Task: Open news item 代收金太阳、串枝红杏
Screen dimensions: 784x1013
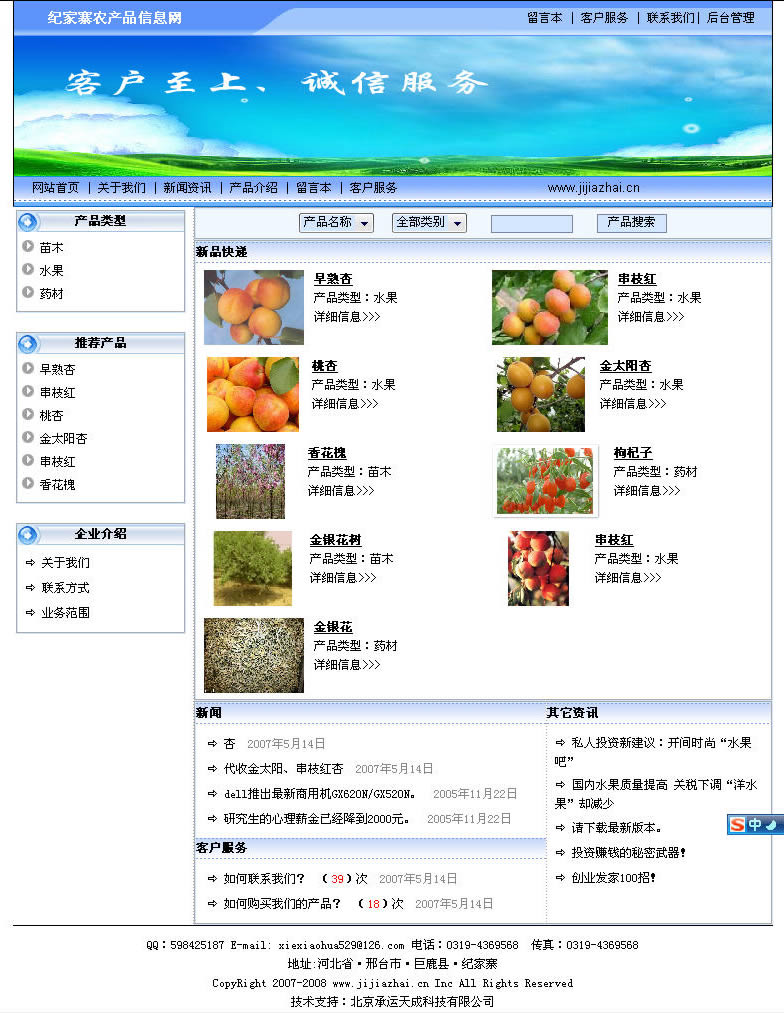Action: 283,769
